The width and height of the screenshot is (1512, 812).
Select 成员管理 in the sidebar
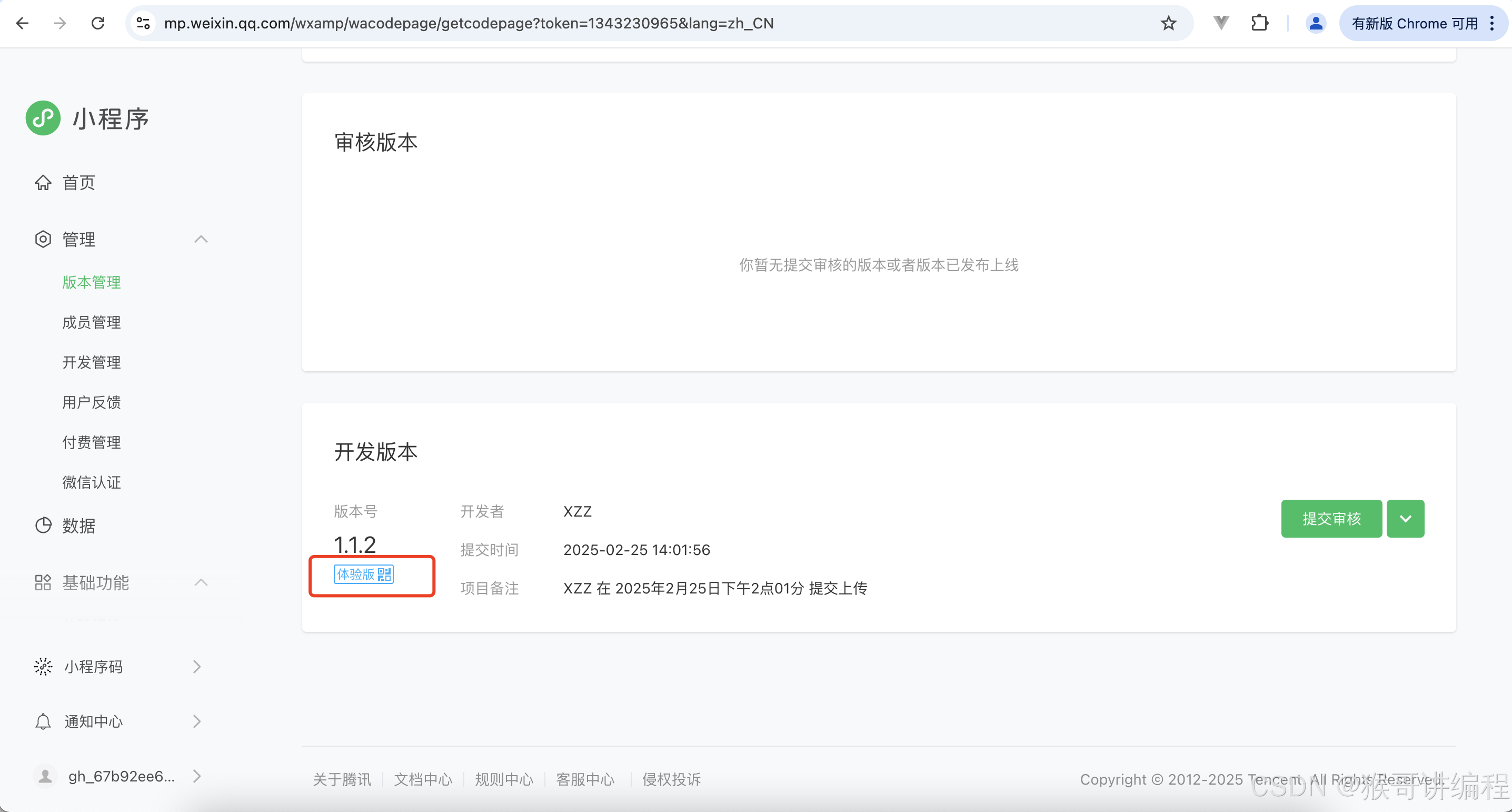(92, 322)
